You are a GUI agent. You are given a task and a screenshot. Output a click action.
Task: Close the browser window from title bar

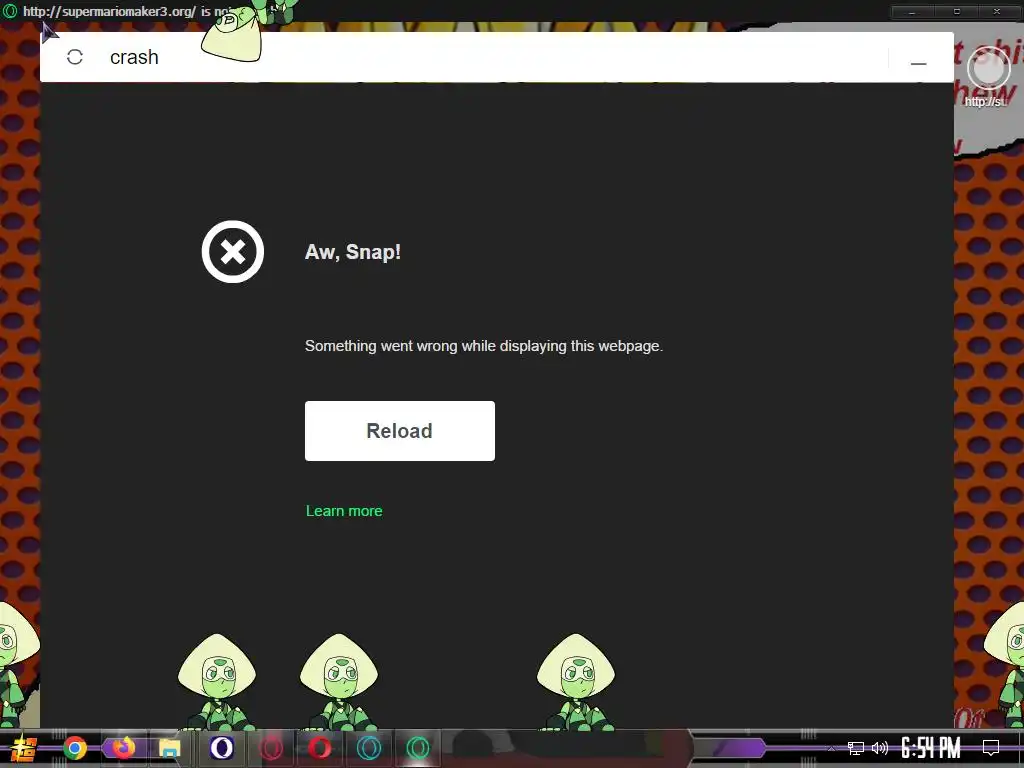[997, 12]
